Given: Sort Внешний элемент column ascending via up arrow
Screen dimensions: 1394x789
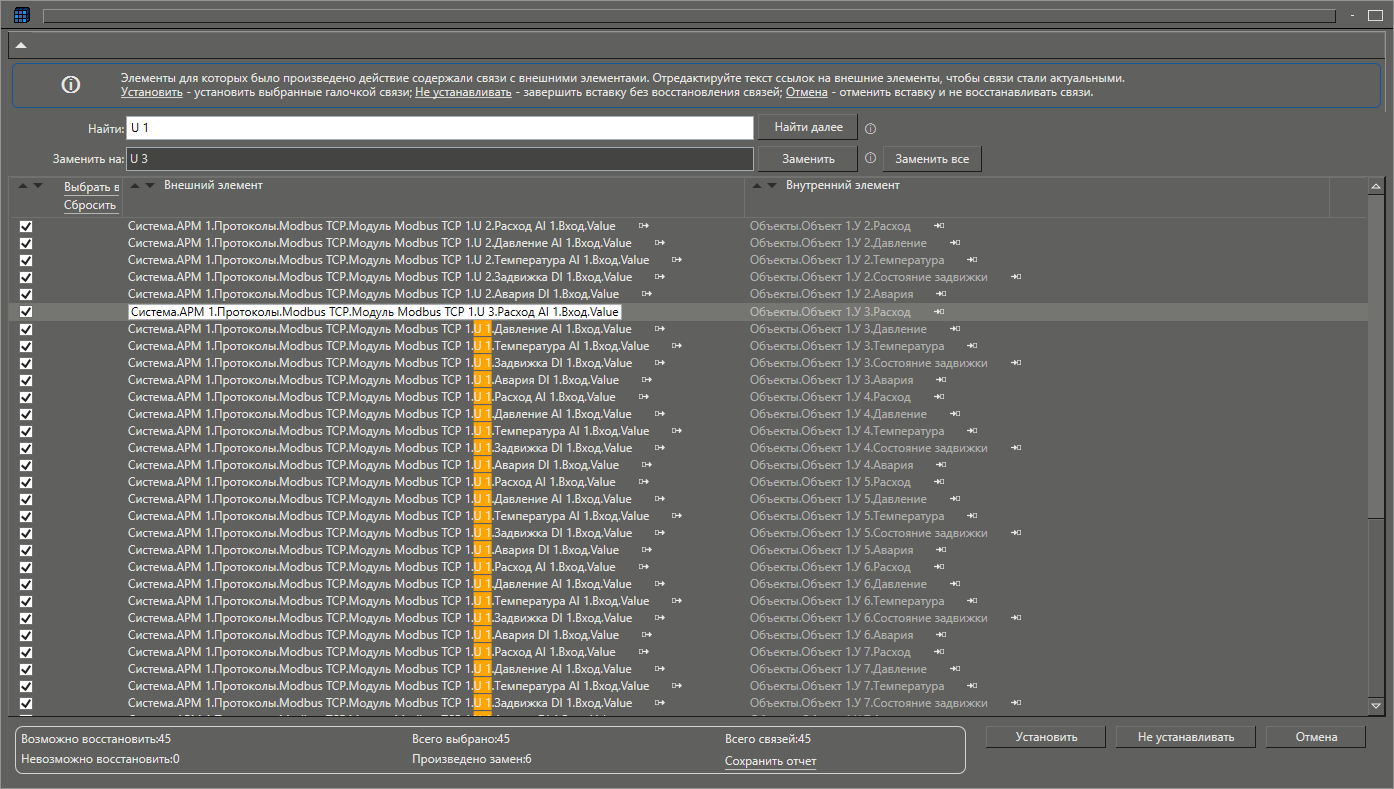Looking at the screenshot, I should pos(137,185).
